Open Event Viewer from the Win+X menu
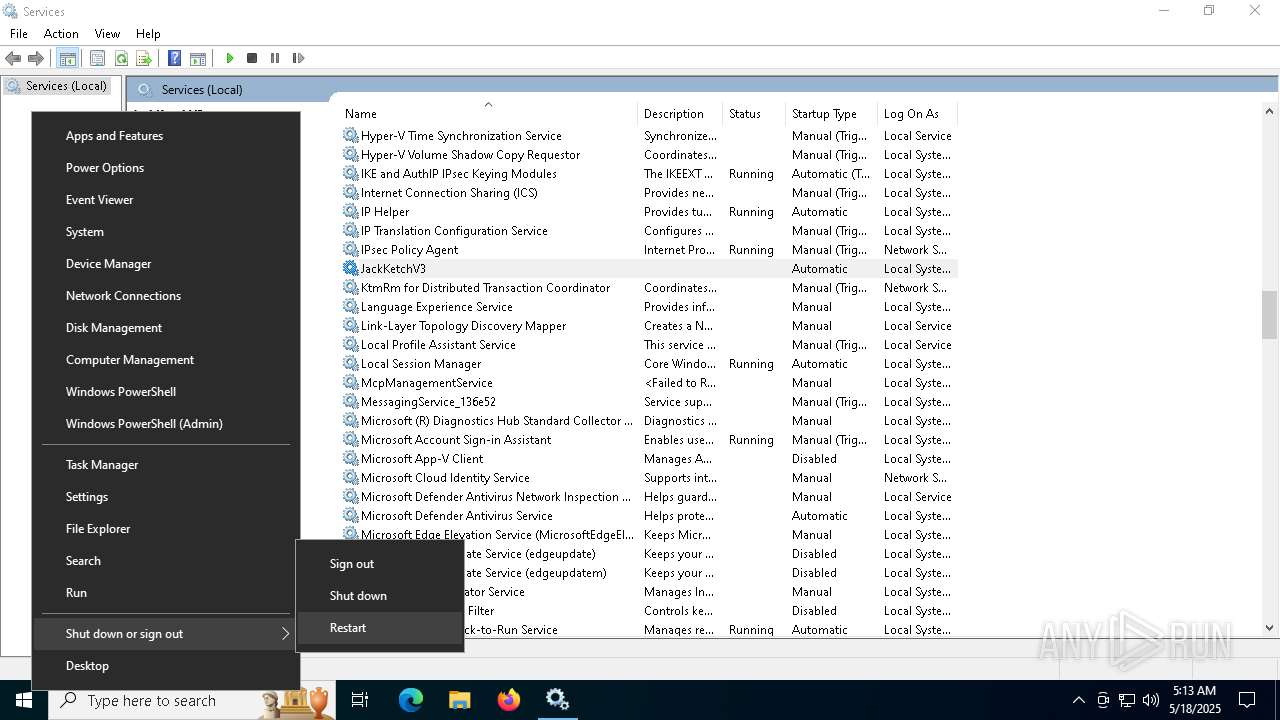This screenshot has height=720, width=1280. coord(166,200)
